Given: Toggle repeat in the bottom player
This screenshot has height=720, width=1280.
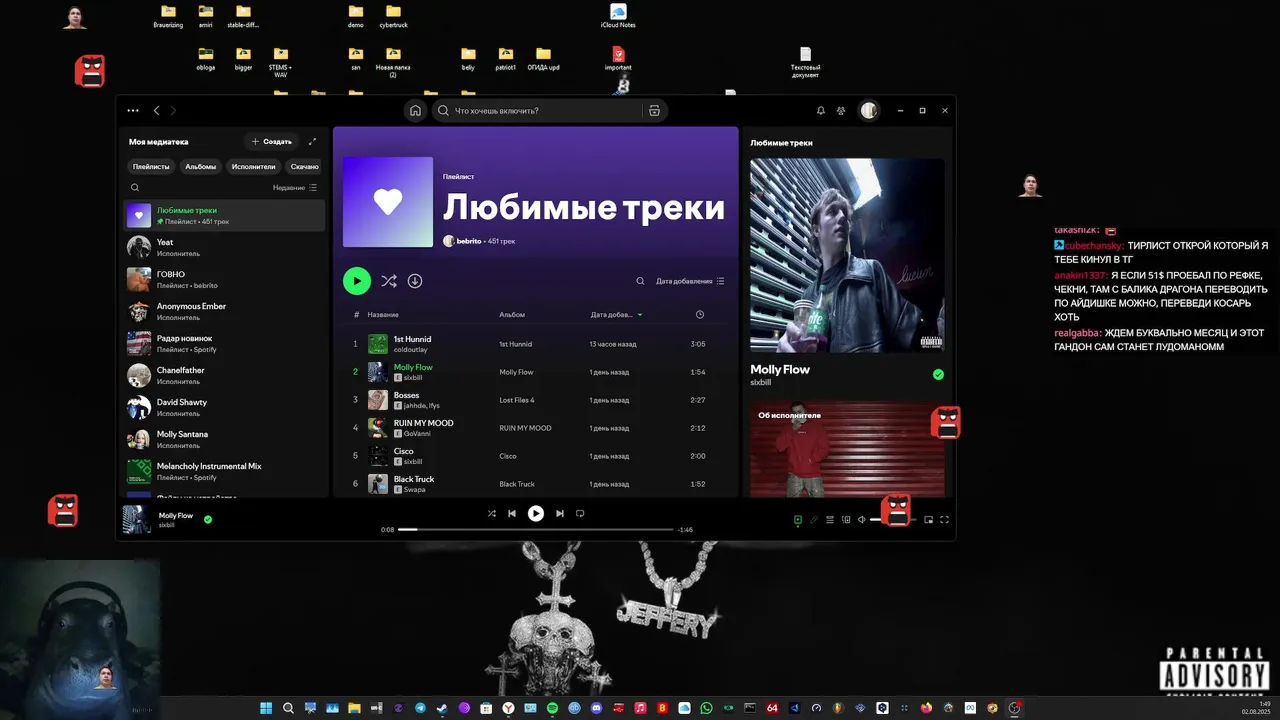Looking at the screenshot, I should (x=580, y=514).
